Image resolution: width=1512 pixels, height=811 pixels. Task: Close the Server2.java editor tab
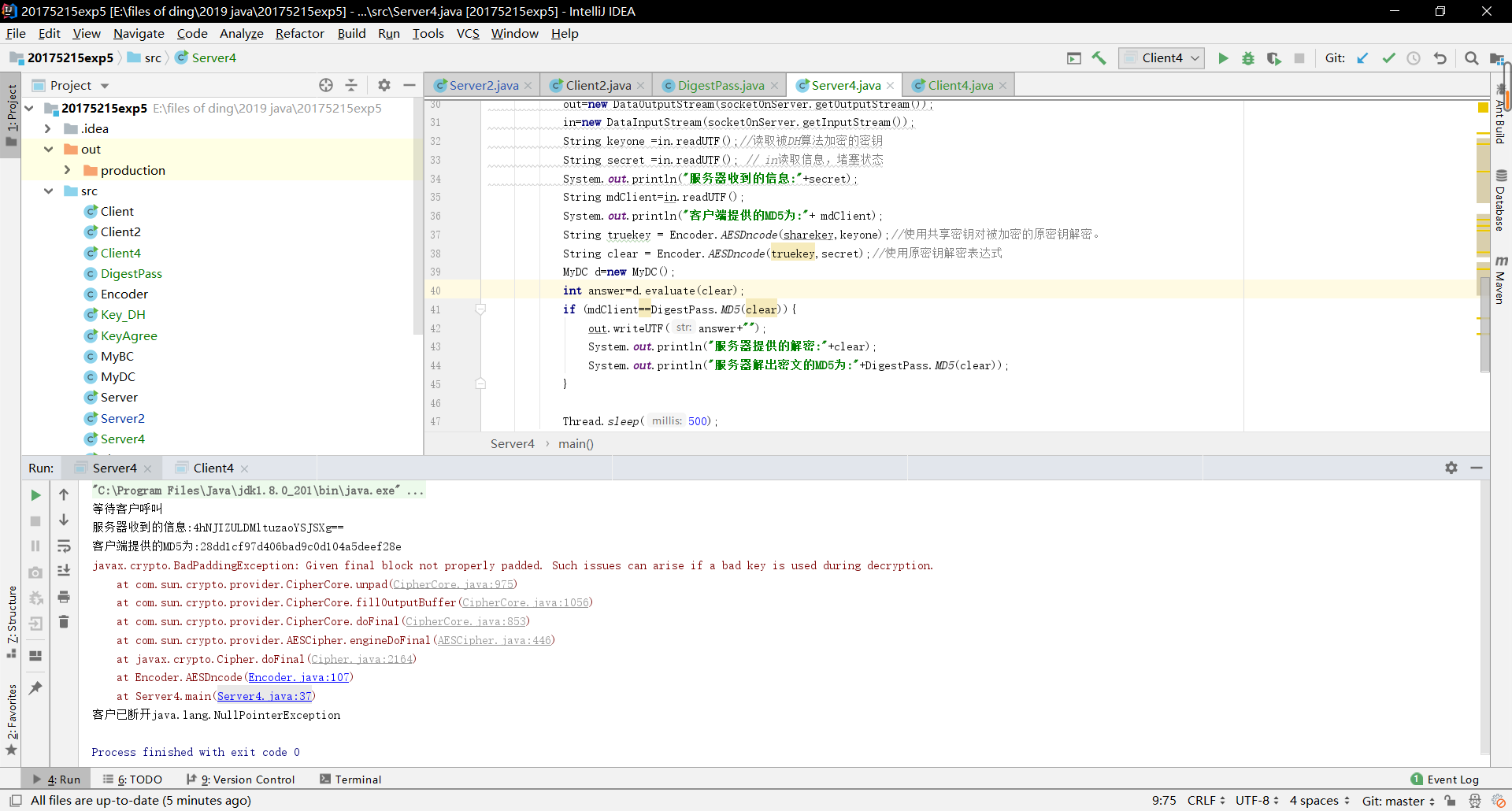528,86
